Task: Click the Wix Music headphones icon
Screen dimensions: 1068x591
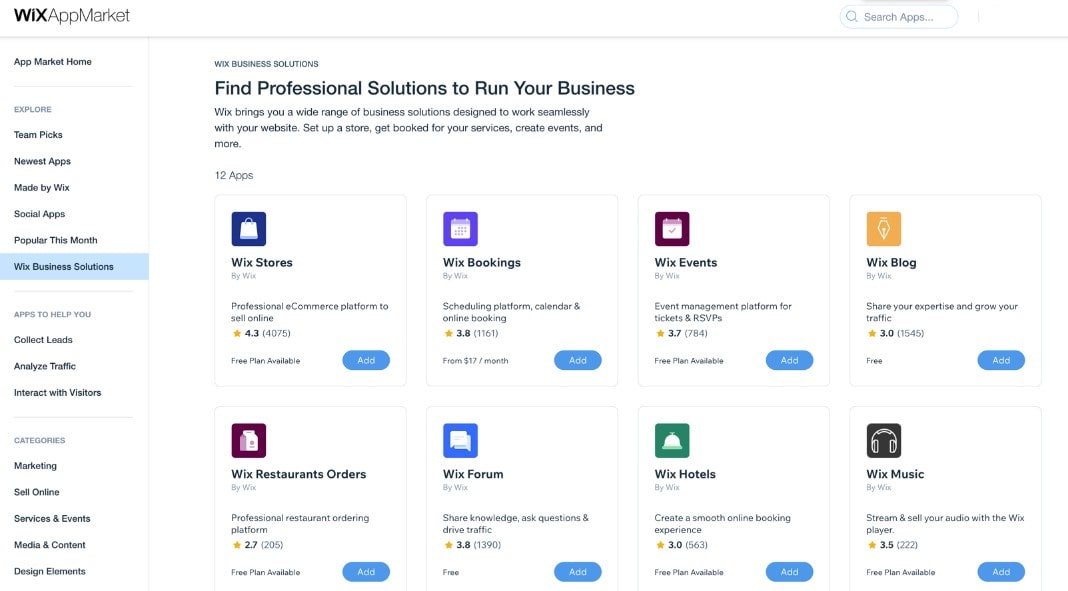Action: [883, 440]
